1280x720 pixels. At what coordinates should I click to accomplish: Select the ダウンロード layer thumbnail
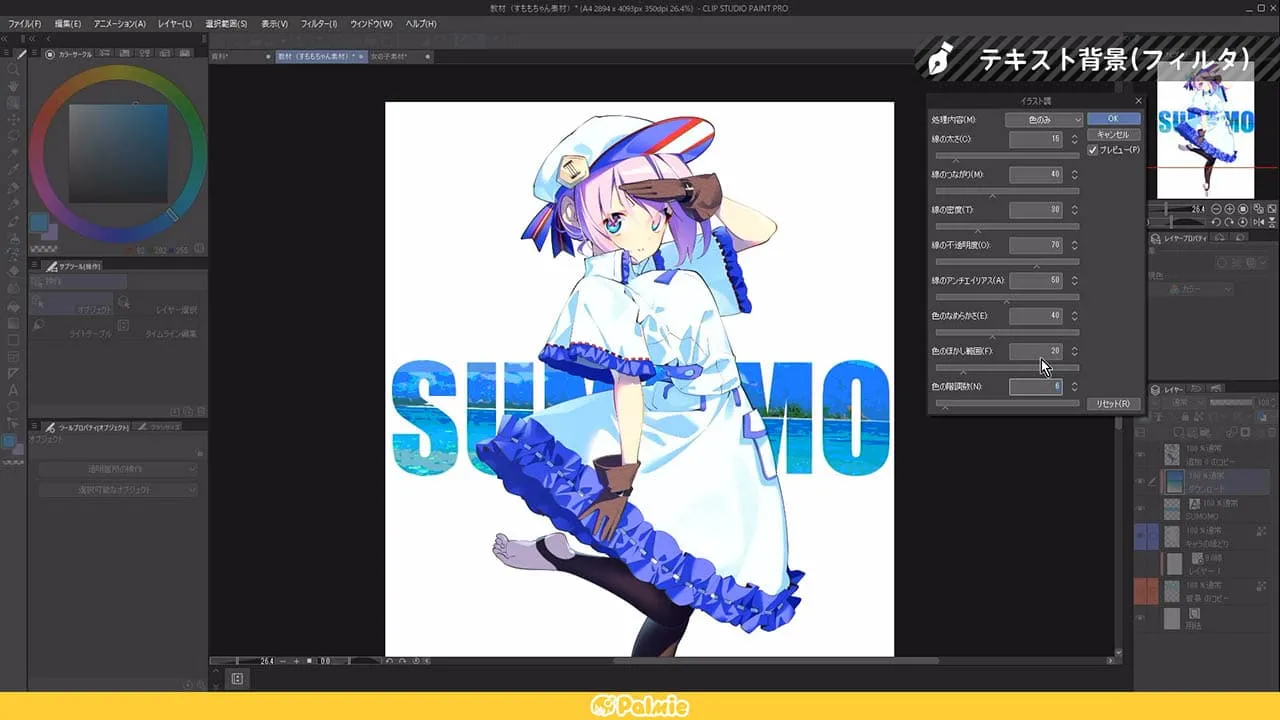pos(1172,481)
